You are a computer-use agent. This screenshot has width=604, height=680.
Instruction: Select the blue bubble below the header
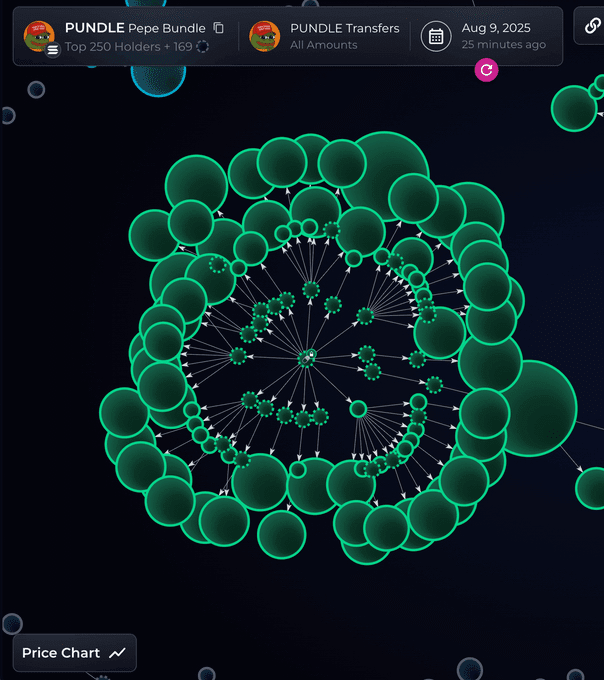coord(158,80)
